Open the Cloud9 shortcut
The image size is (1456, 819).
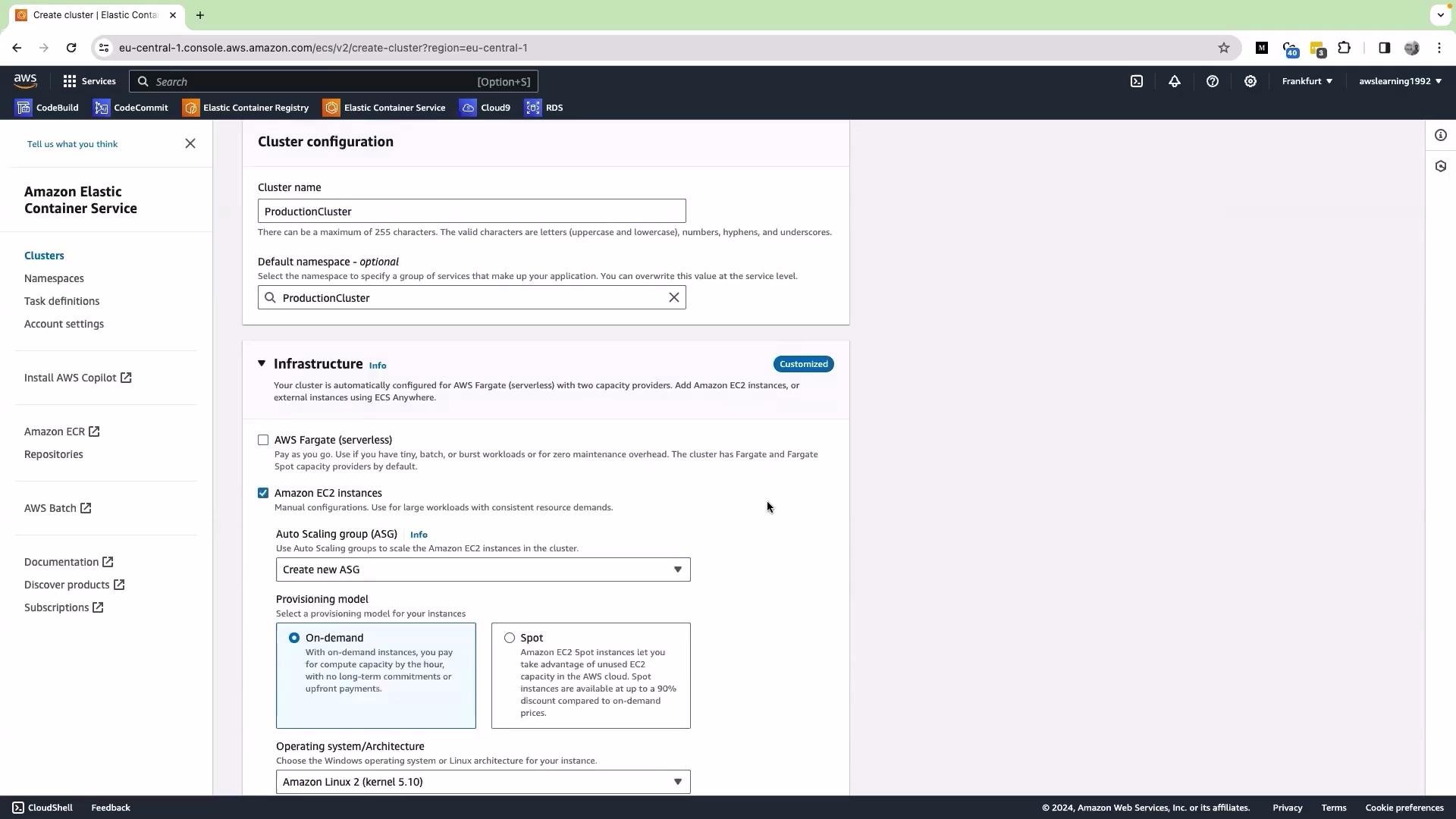(485, 108)
